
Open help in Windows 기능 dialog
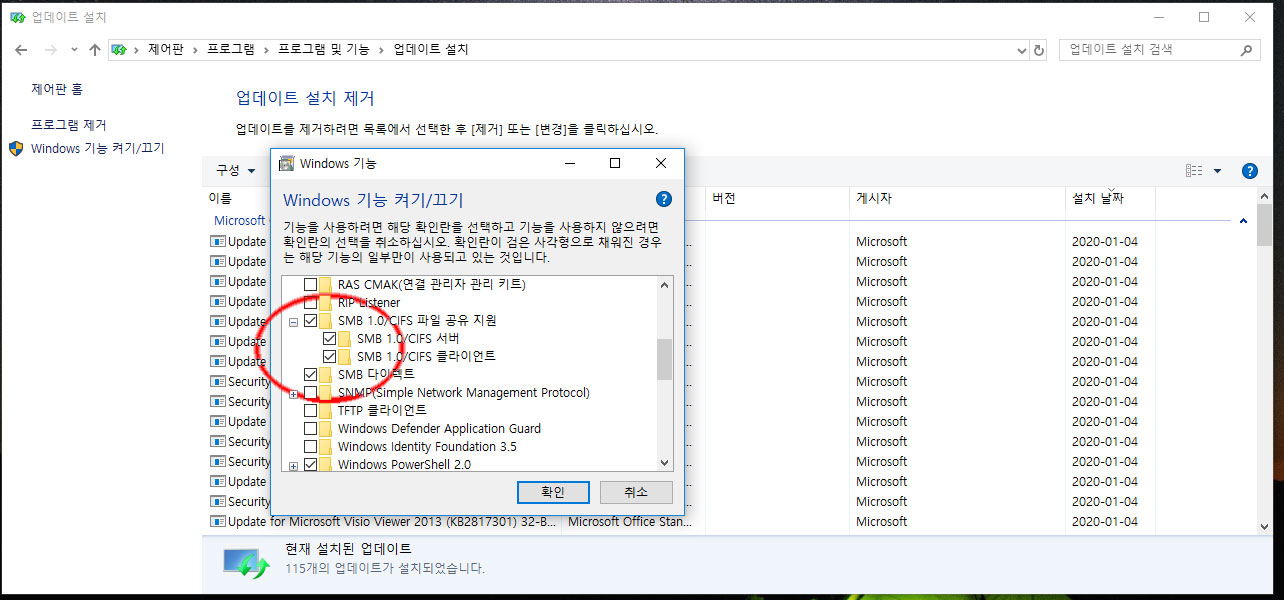pyautogui.click(x=664, y=199)
